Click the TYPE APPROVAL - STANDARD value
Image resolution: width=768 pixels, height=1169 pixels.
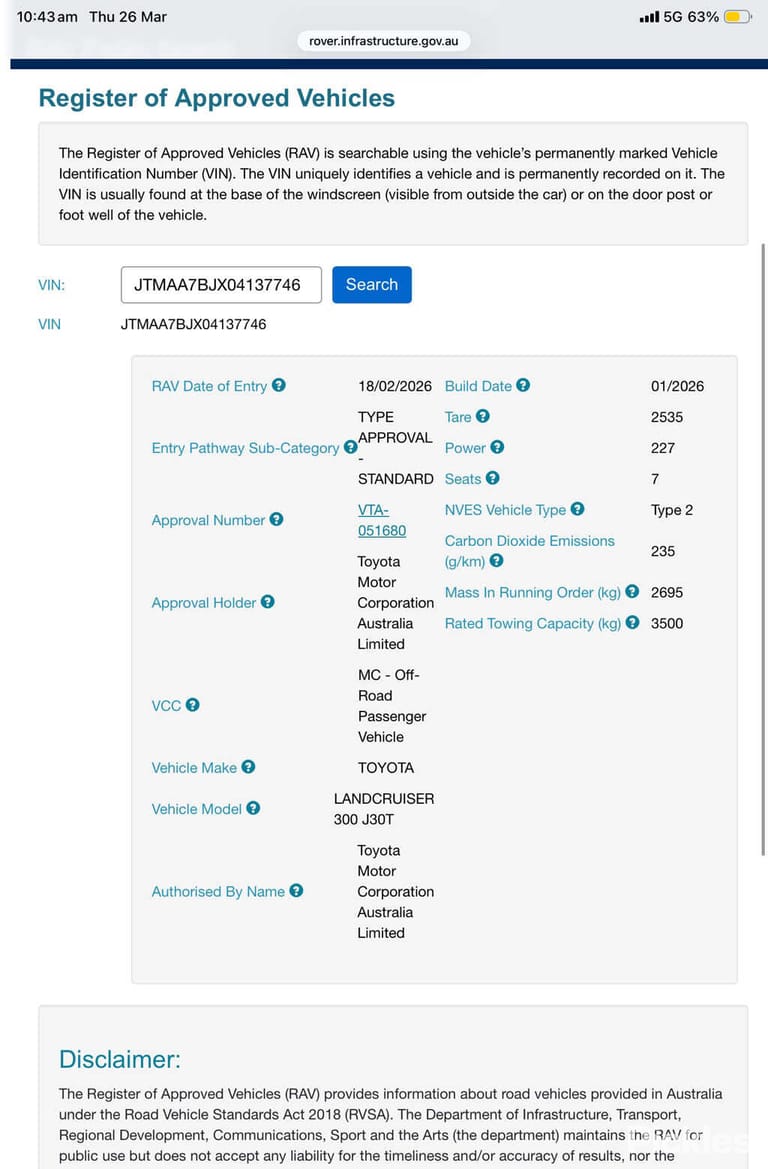coord(395,447)
